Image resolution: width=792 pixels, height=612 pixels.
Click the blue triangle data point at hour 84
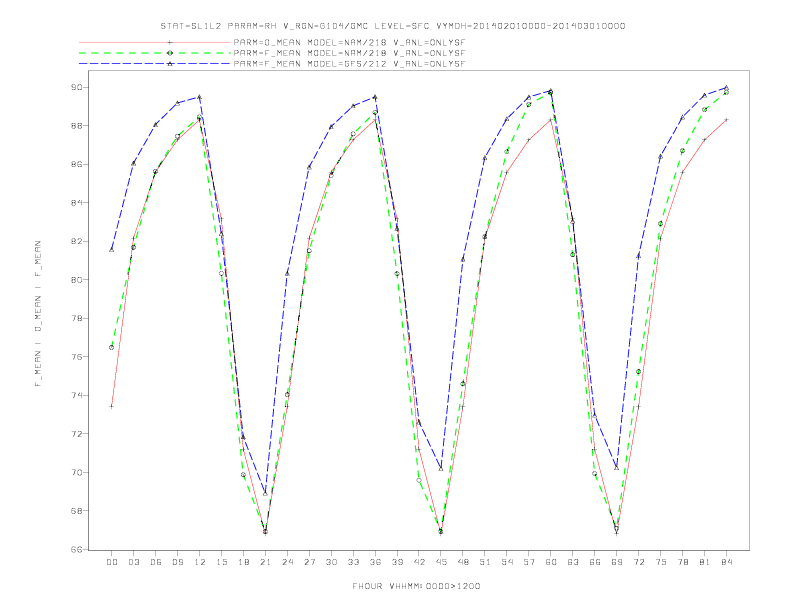pos(726,87)
